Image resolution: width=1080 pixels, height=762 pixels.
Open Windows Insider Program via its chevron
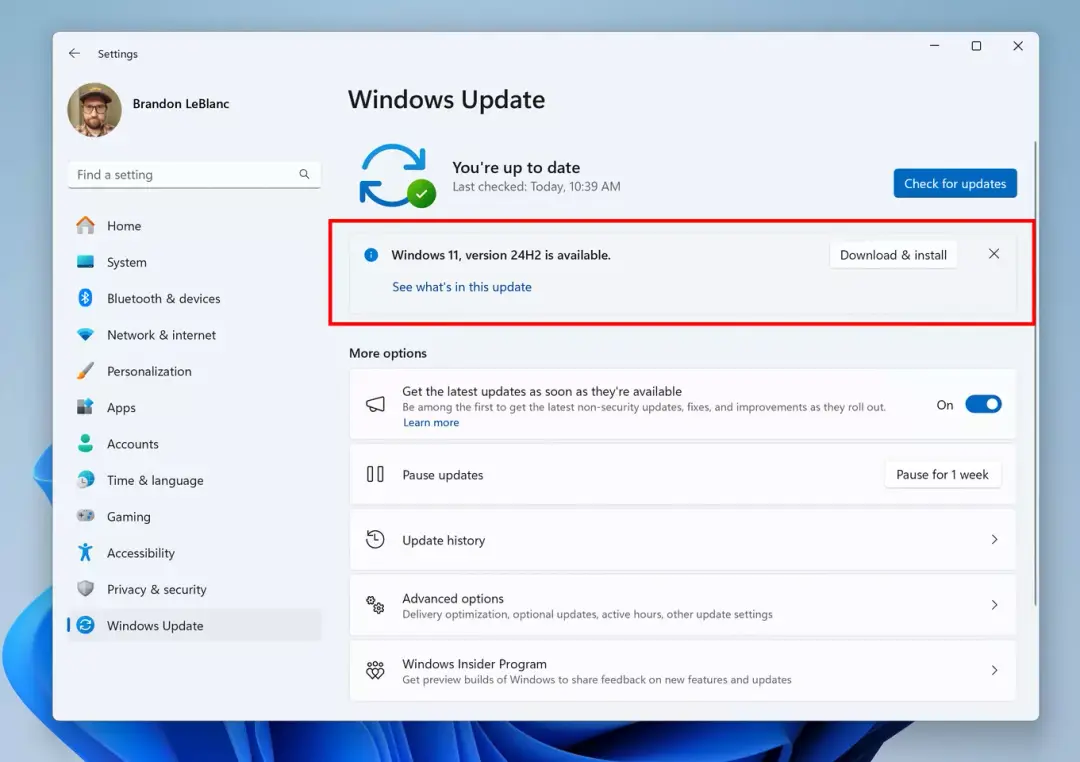click(x=994, y=670)
